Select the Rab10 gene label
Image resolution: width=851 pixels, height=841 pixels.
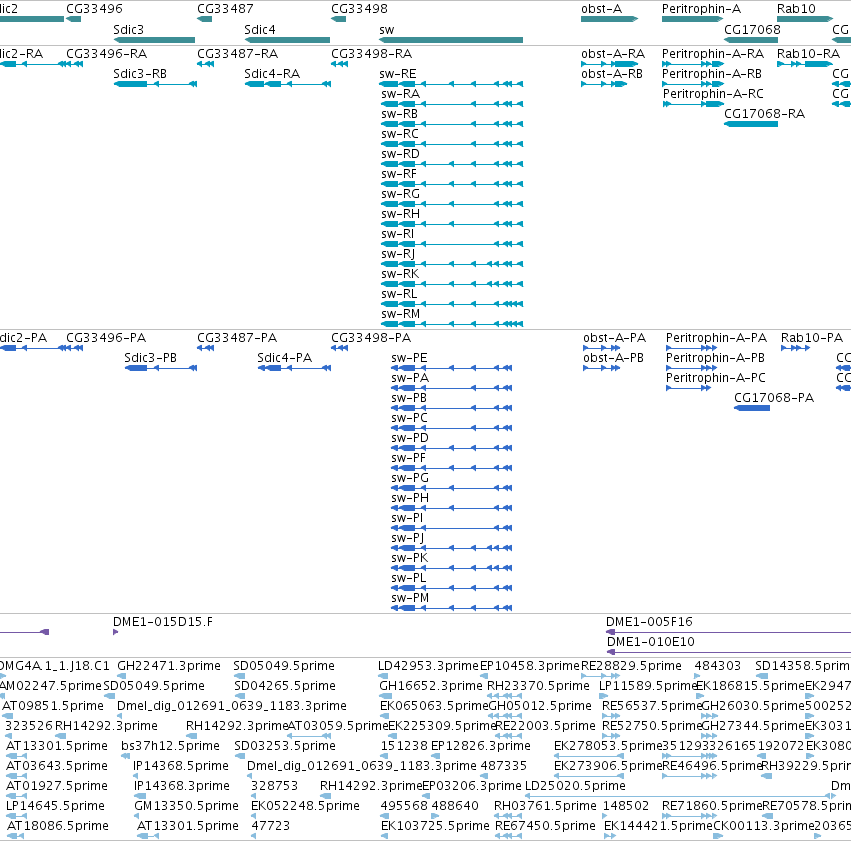click(796, 9)
